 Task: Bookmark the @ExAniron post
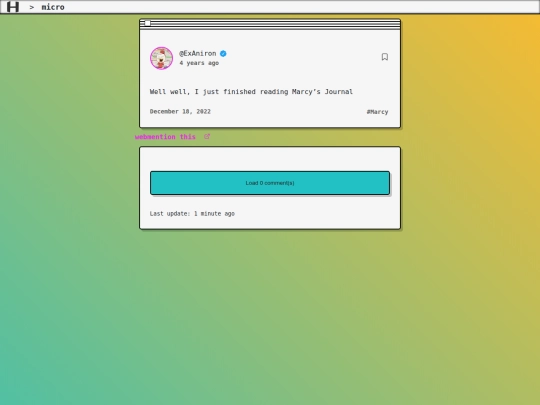[385, 57]
